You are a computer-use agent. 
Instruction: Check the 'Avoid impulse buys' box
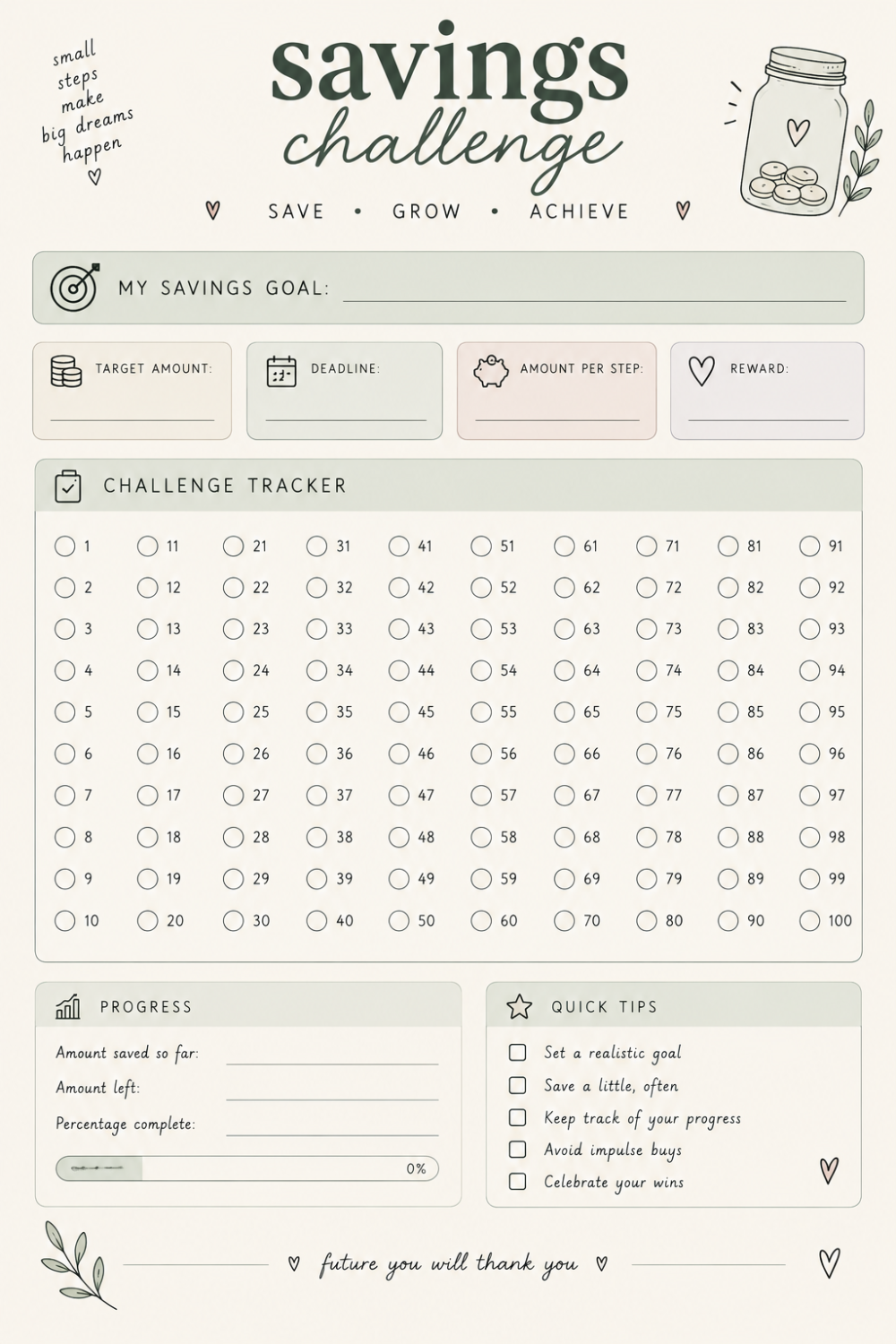click(517, 1149)
